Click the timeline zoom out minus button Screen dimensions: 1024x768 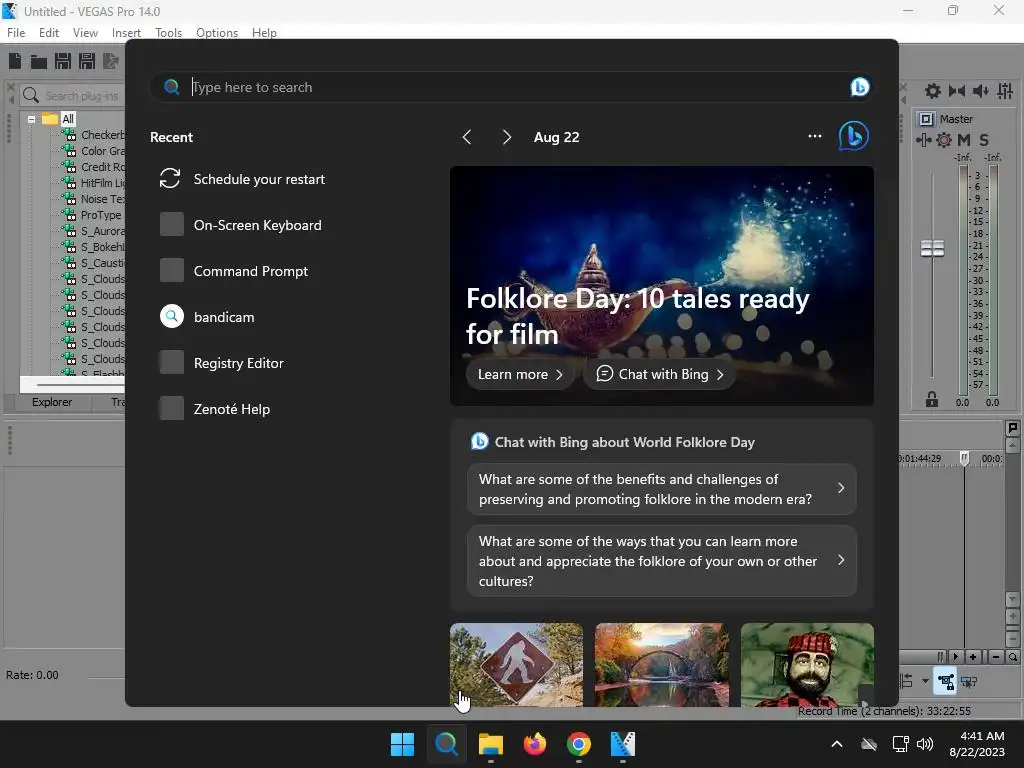[x=995, y=657]
